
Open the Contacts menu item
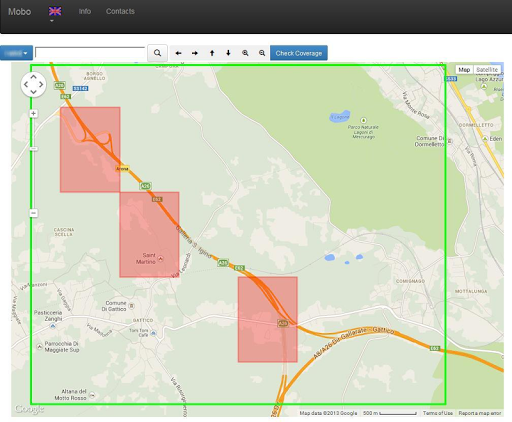click(120, 11)
